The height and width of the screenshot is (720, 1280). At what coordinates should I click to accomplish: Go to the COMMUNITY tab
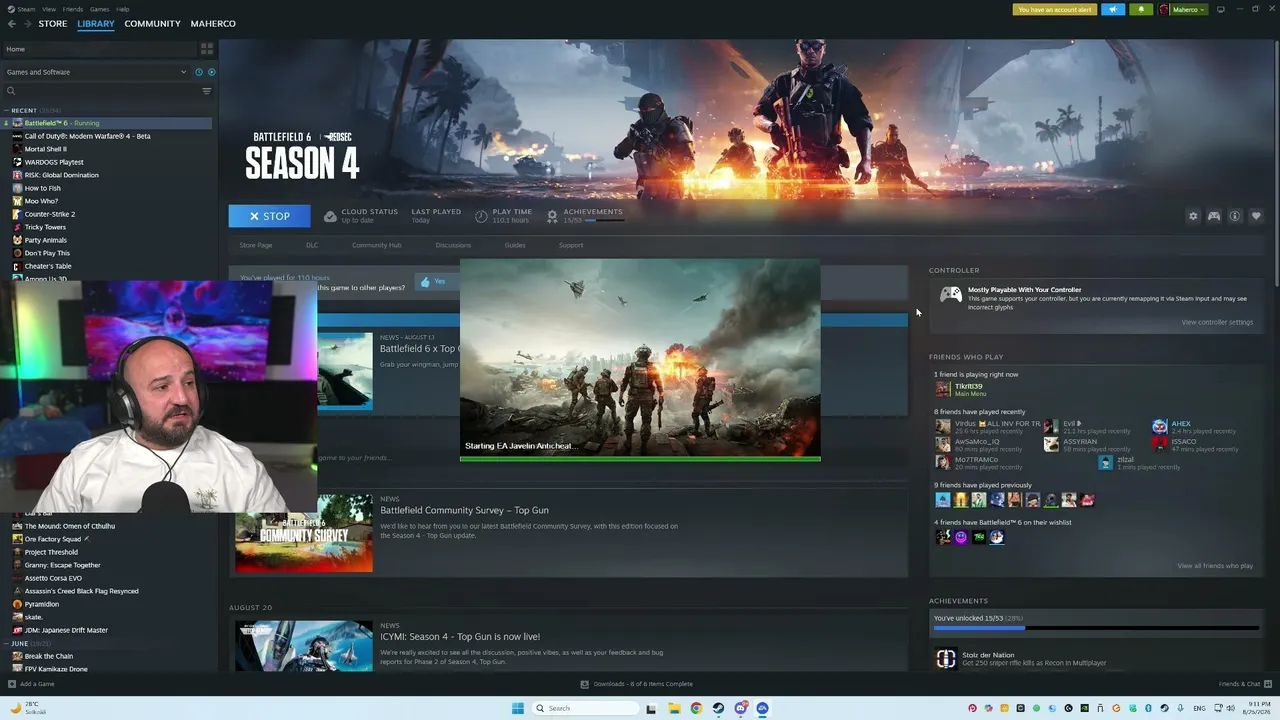[153, 24]
